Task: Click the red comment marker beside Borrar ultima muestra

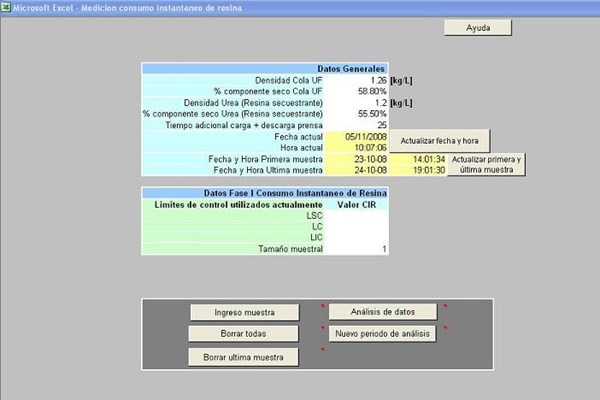Action: pyautogui.click(x=322, y=349)
